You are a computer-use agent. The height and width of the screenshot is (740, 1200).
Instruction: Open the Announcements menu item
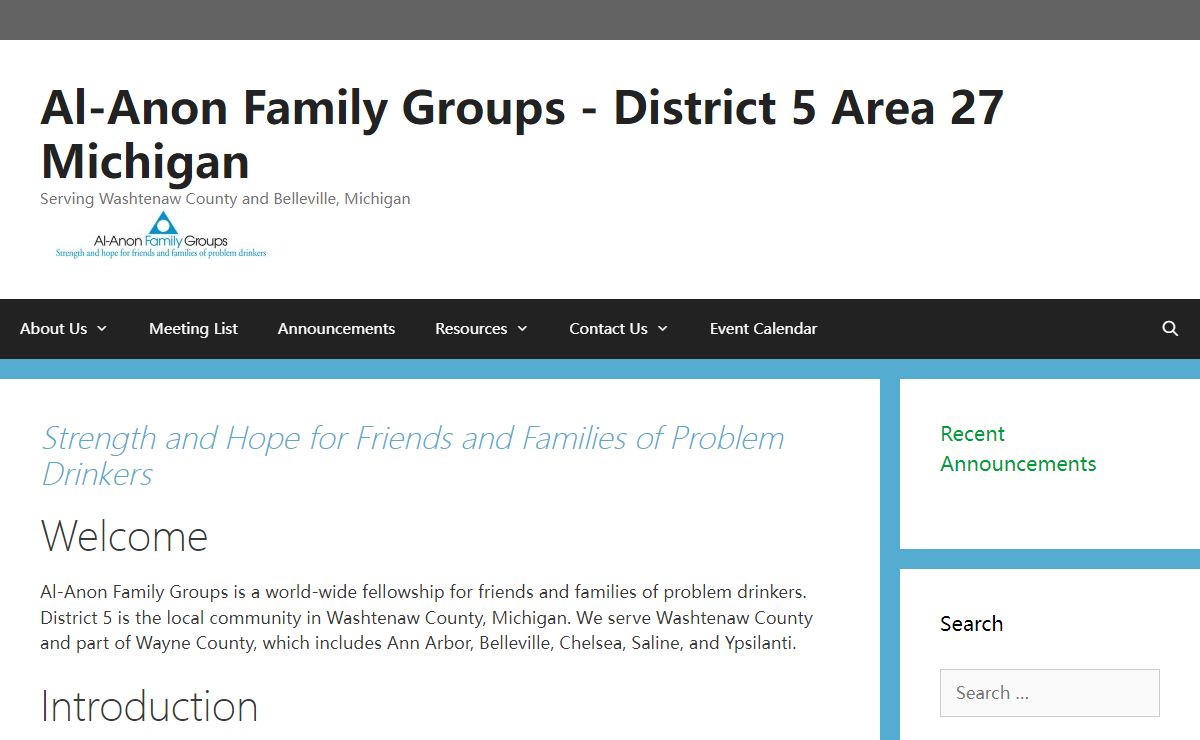click(336, 329)
